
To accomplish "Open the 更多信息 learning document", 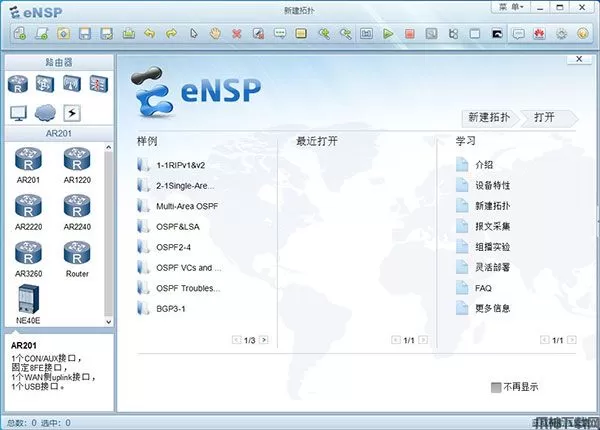I will point(483,308).
